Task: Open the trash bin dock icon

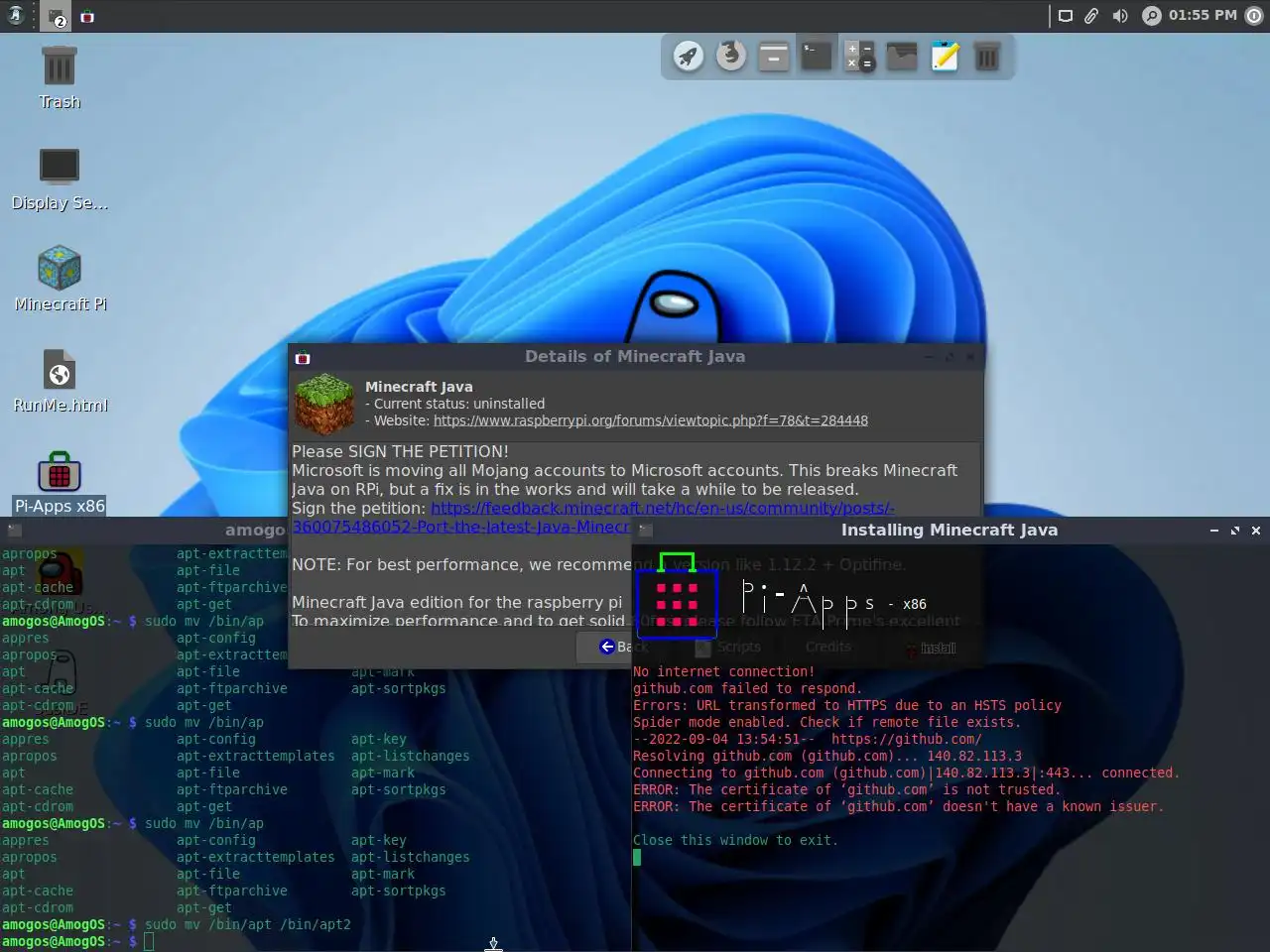Action: (987, 56)
